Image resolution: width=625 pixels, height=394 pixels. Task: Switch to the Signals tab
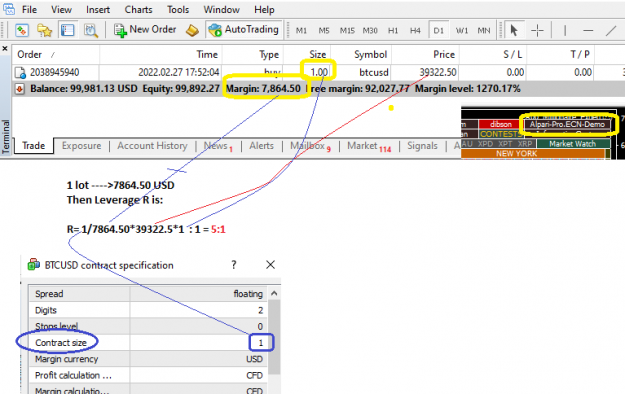(x=422, y=146)
